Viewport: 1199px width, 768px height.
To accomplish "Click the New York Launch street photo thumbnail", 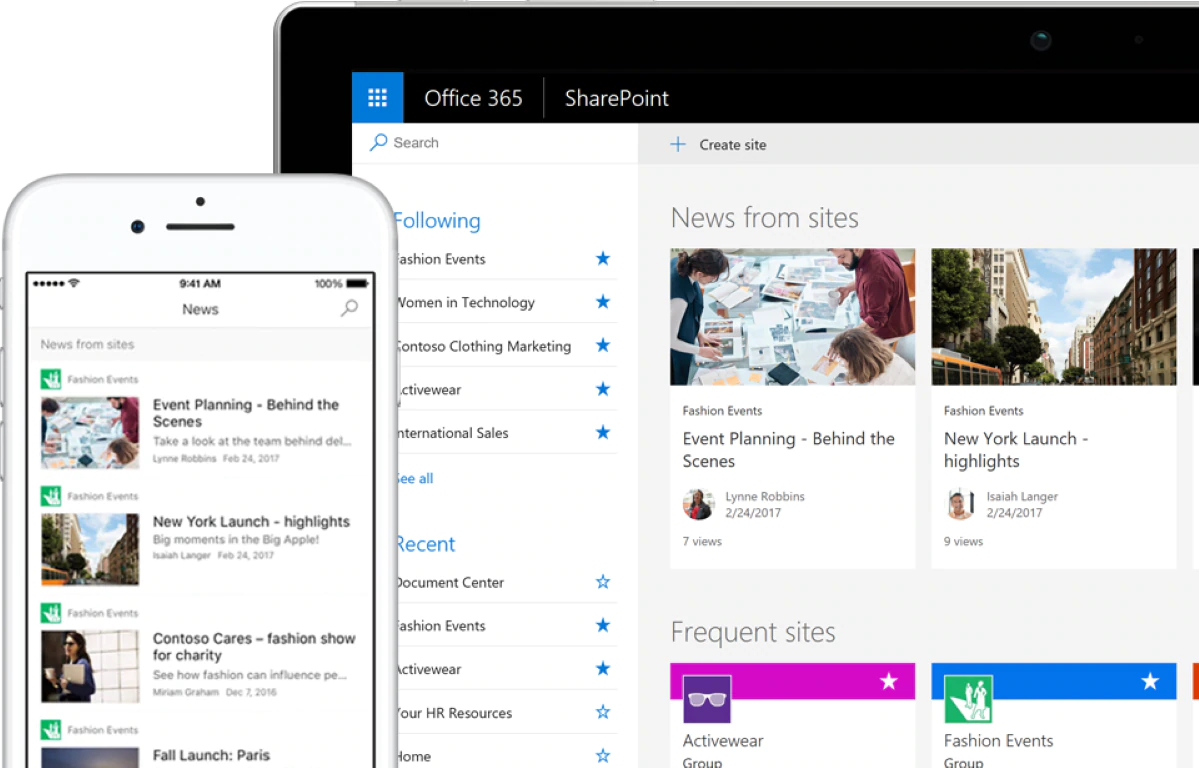I will coord(1053,317).
